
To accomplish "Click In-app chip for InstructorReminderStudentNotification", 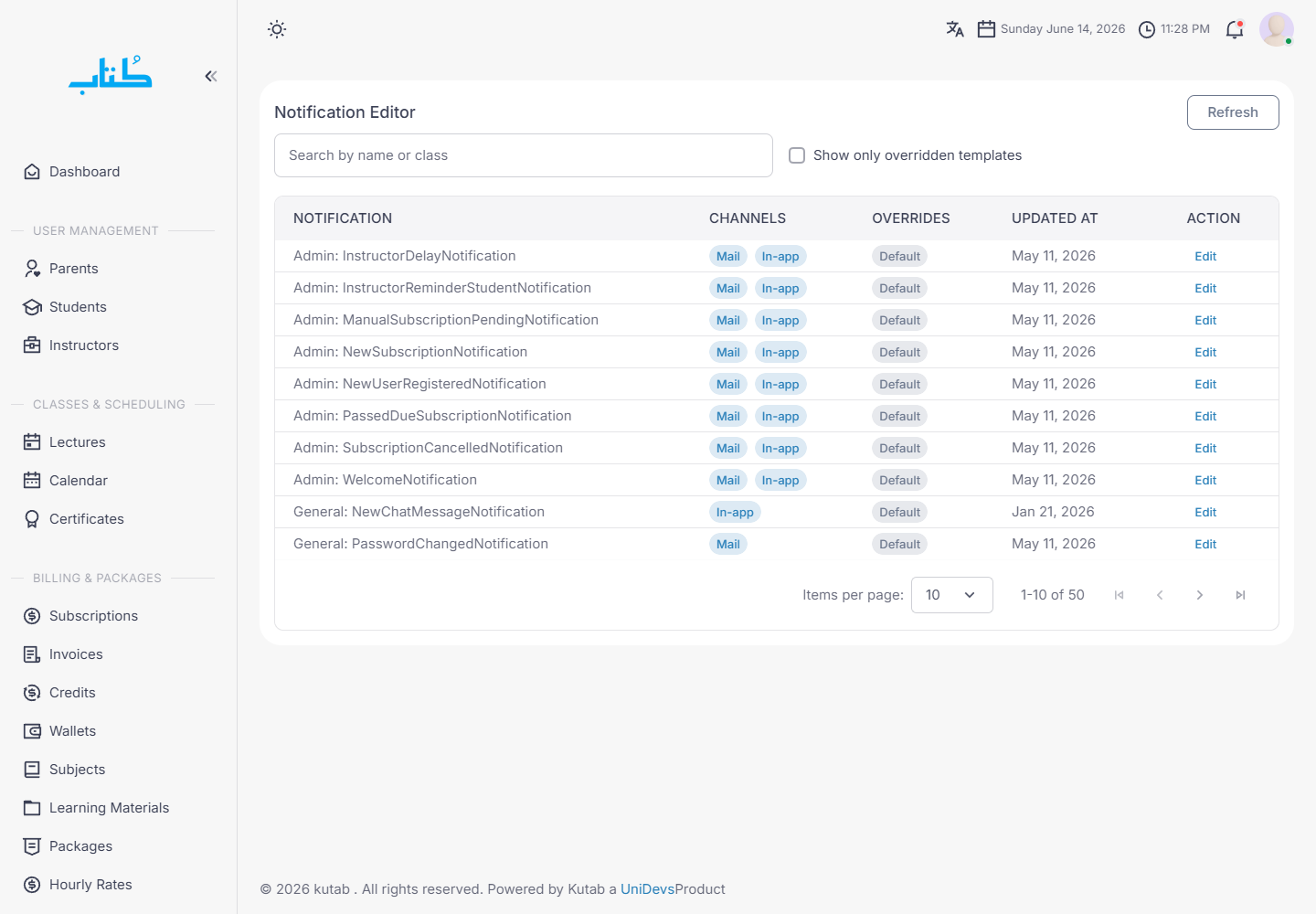I will tap(780, 289).
